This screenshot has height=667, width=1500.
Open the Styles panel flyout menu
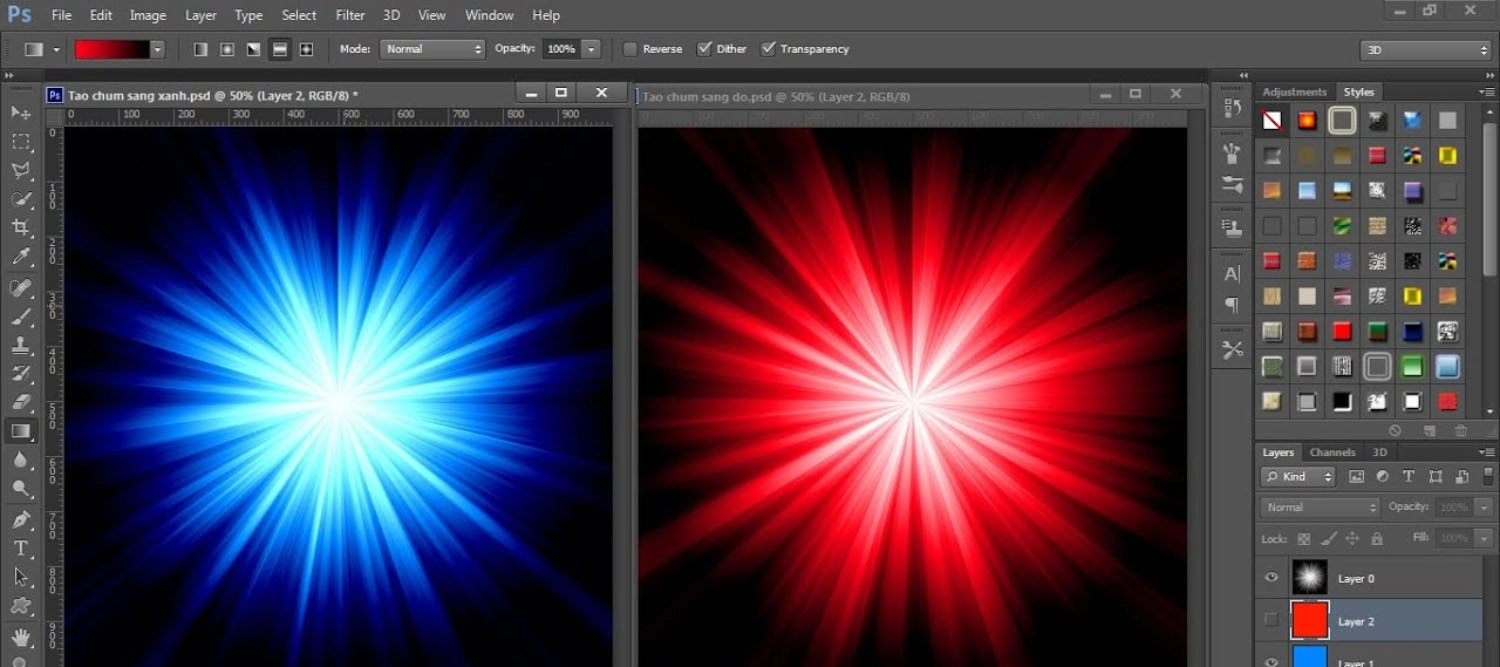pyautogui.click(x=1487, y=92)
